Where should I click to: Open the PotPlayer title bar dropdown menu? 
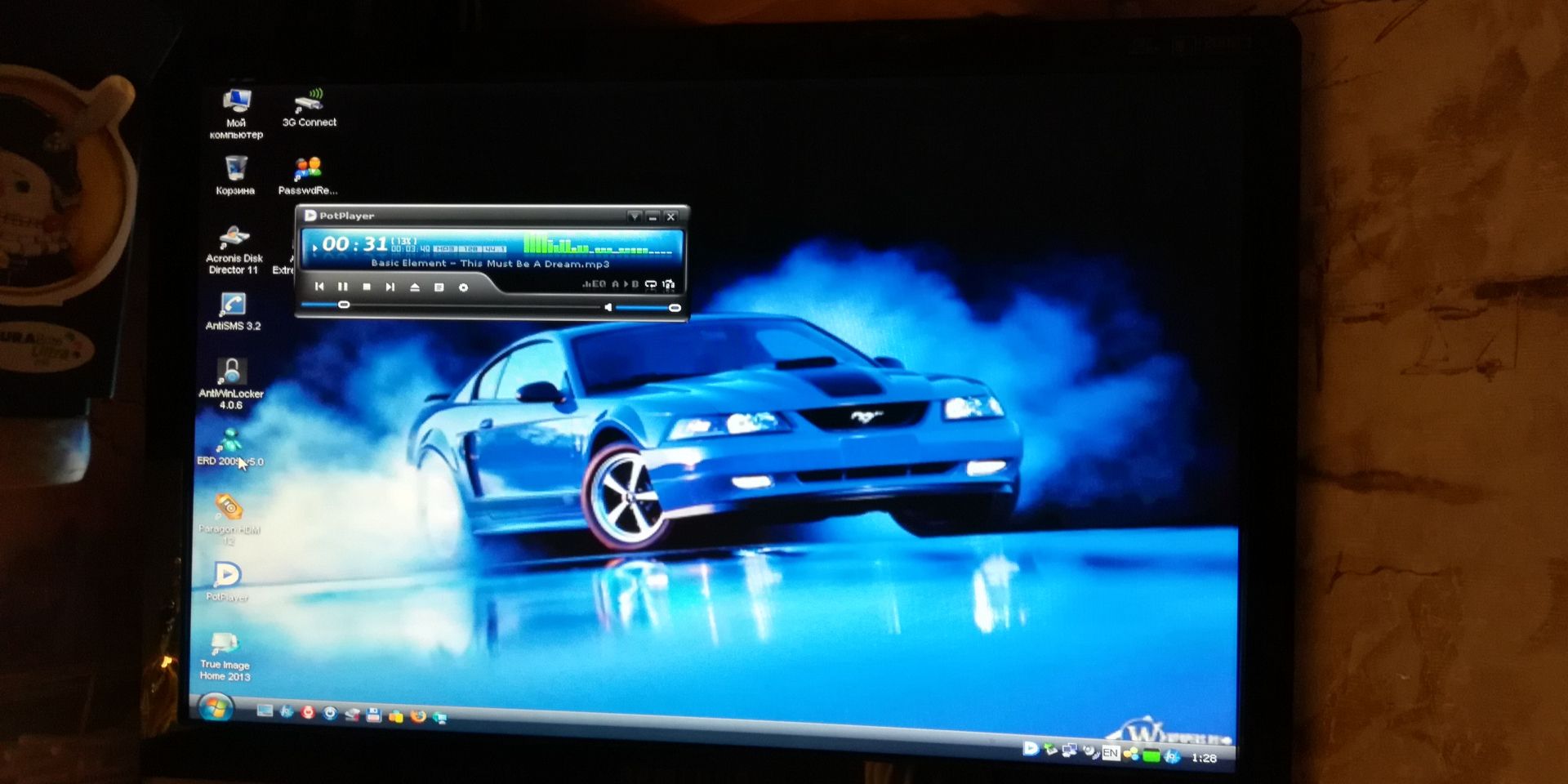(634, 216)
